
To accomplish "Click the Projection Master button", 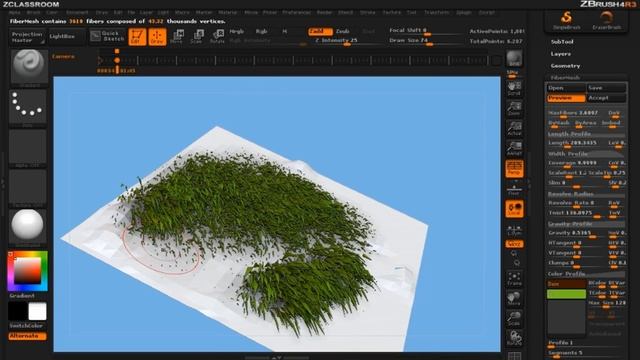I will point(27,37).
